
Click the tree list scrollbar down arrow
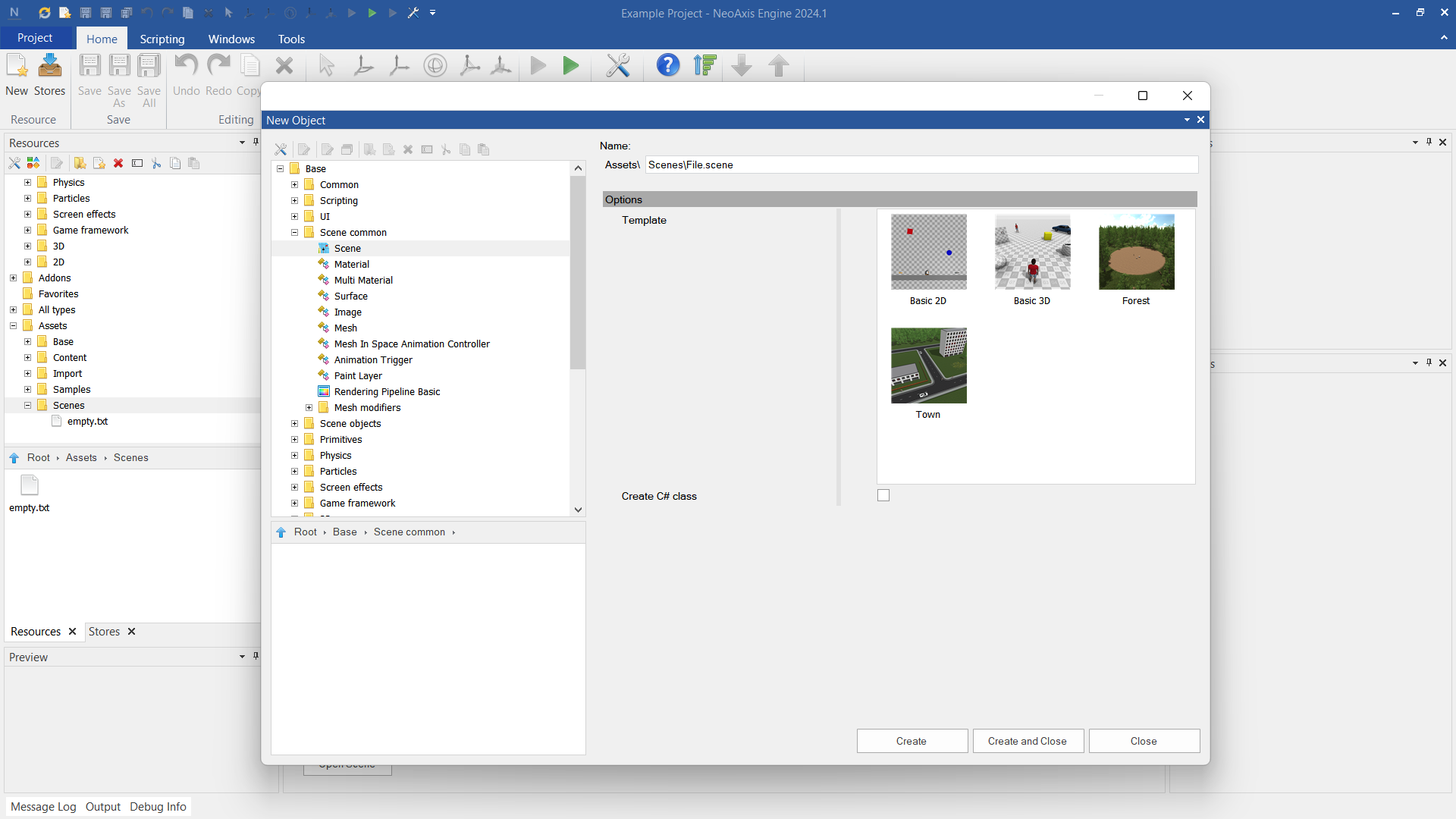(x=578, y=510)
